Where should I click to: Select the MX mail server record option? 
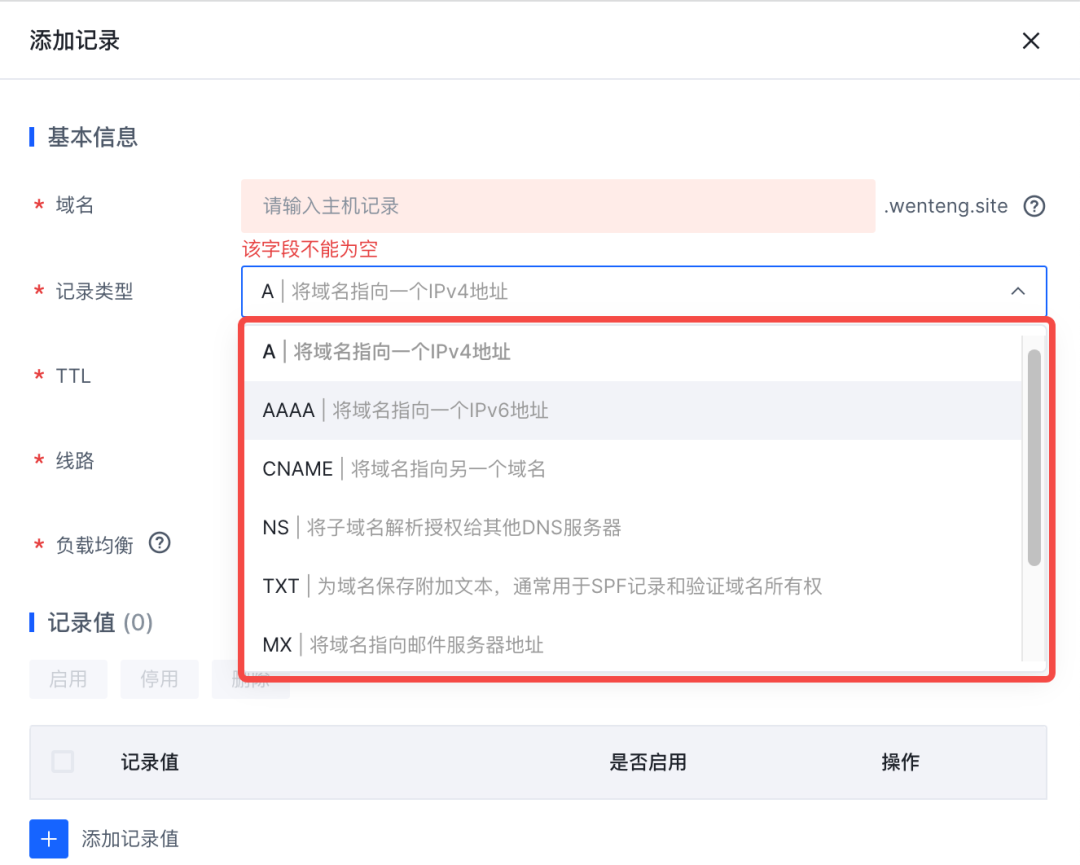pos(403,645)
